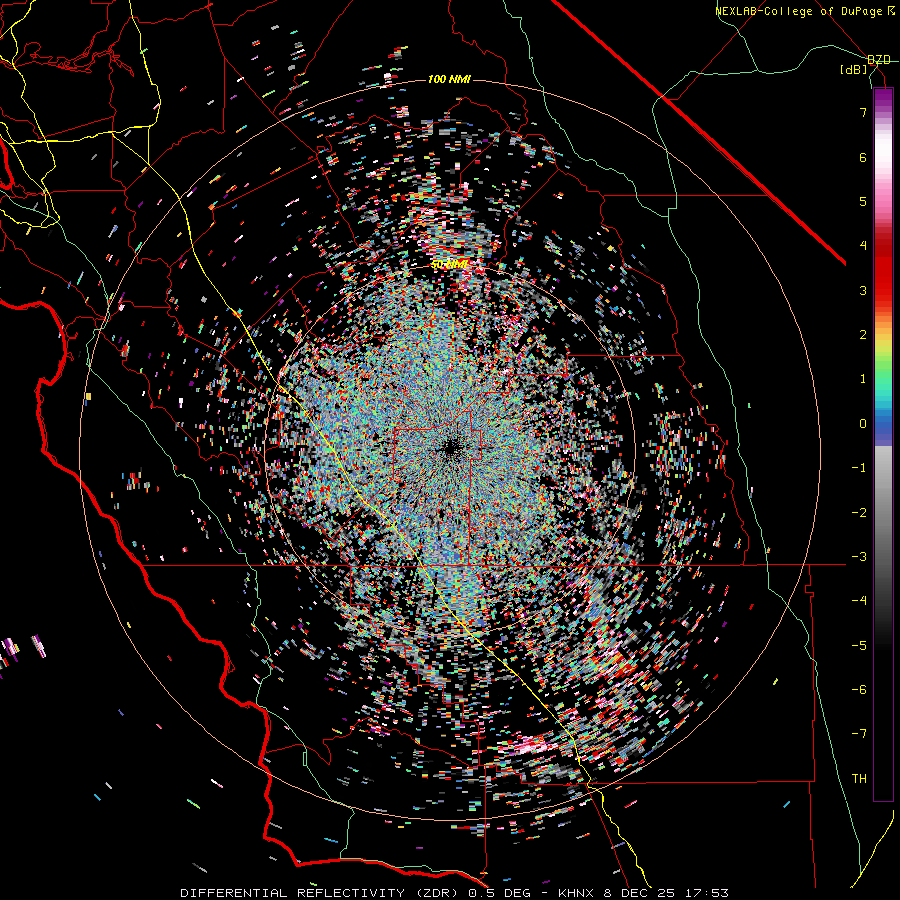Click the 4 dB value on color scale
900x900 pixels.
click(x=863, y=246)
